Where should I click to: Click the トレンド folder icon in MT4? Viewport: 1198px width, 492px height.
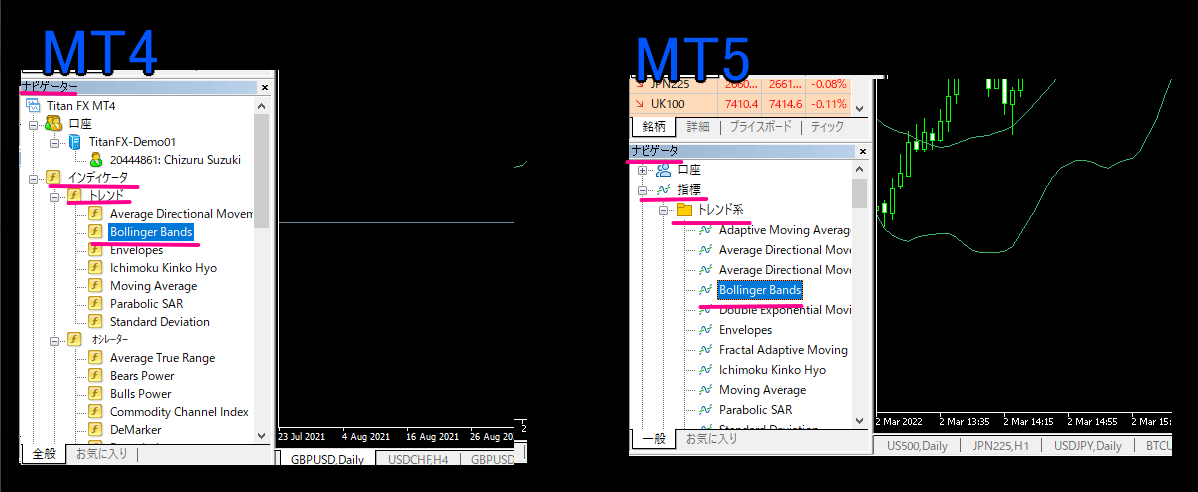[75, 196]
